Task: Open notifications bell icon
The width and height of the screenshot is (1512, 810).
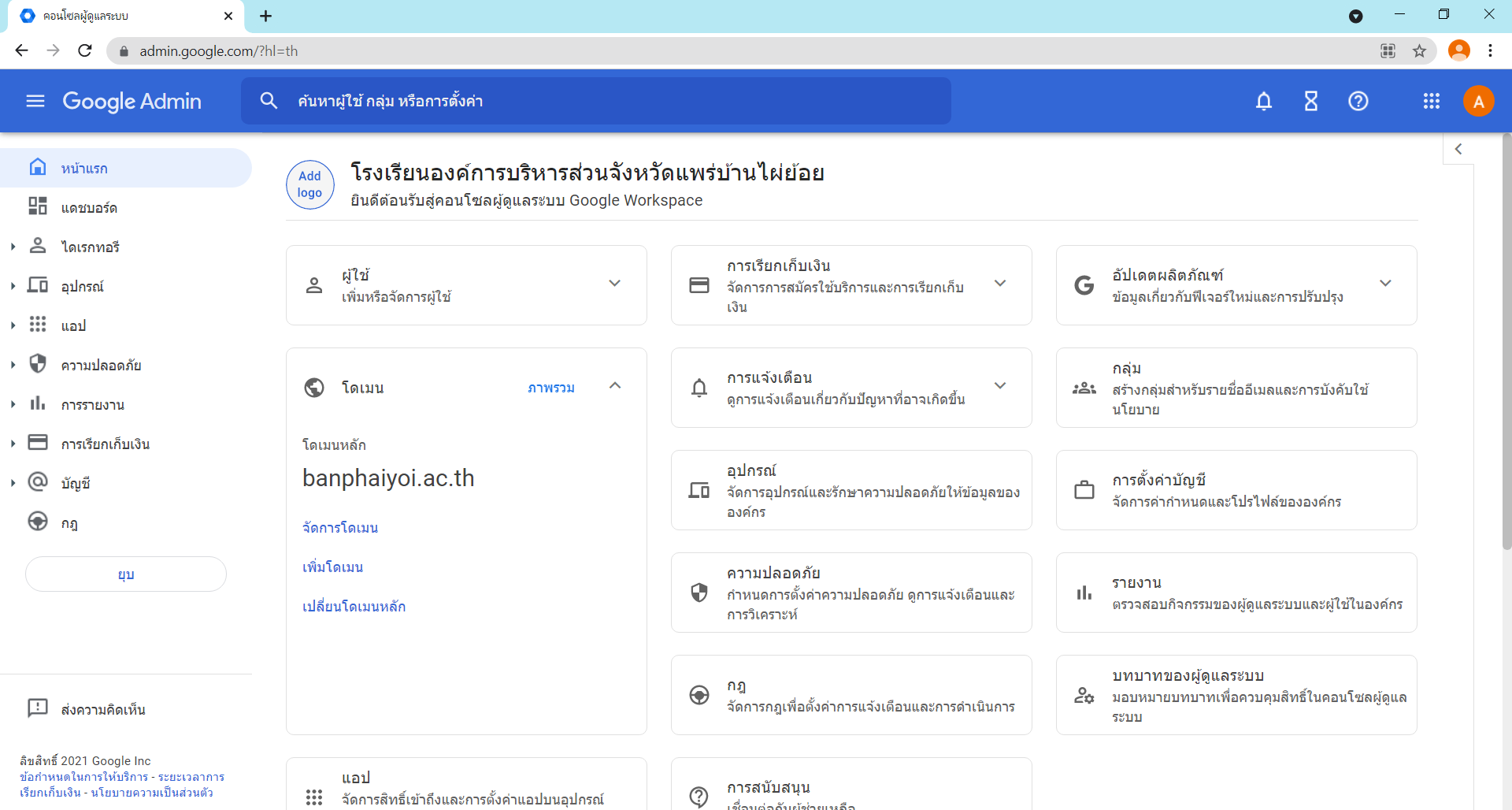Action: pos(1264,101)
